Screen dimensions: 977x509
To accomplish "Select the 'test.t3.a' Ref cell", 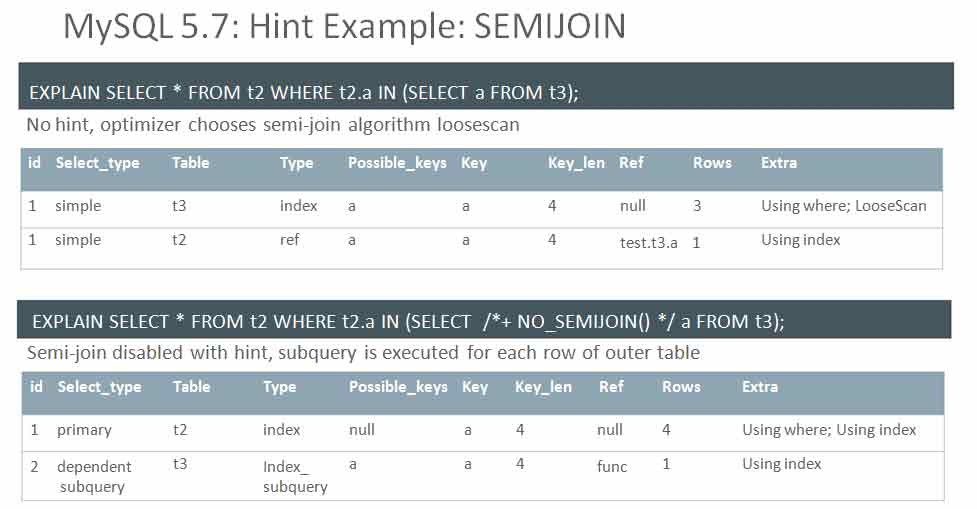I will pos(648,242).
